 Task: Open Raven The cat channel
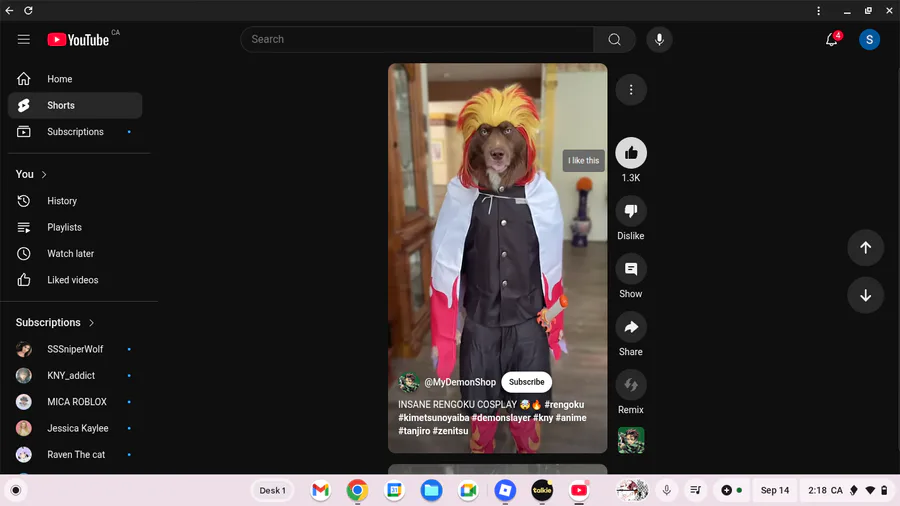coord(75,454)
